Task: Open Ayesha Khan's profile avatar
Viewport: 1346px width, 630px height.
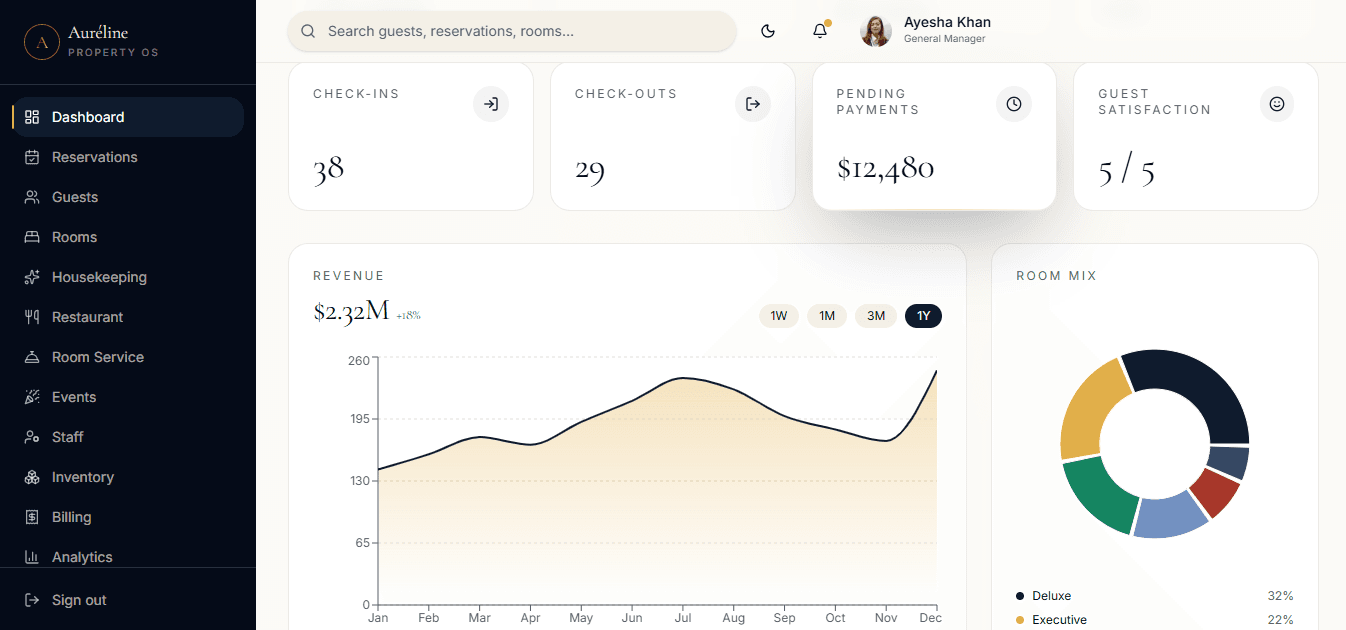Action: pos(876,31)
